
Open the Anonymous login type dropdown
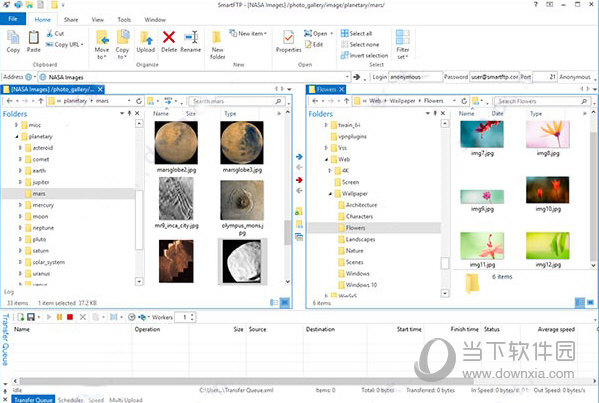click(x=577, y=77)
